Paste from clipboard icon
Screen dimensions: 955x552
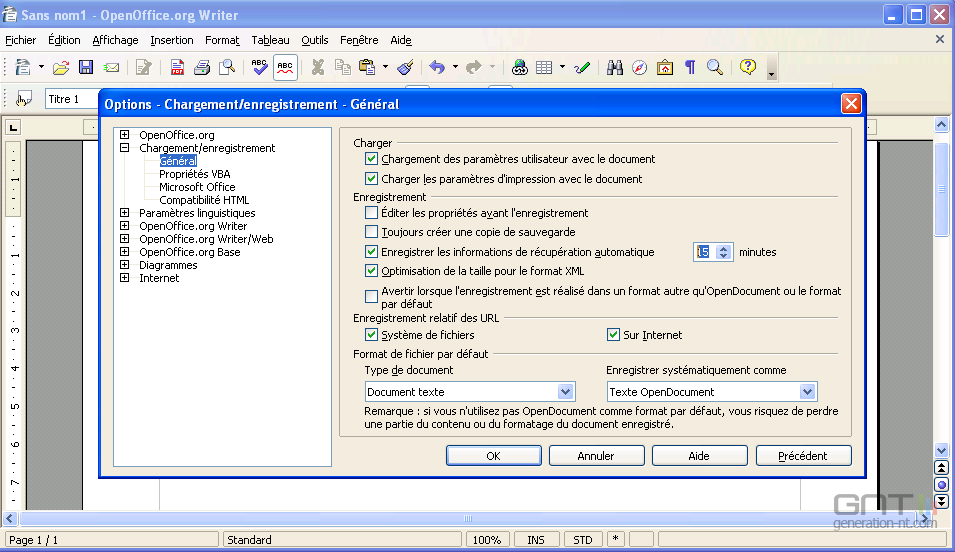click(x=367, y=67)
